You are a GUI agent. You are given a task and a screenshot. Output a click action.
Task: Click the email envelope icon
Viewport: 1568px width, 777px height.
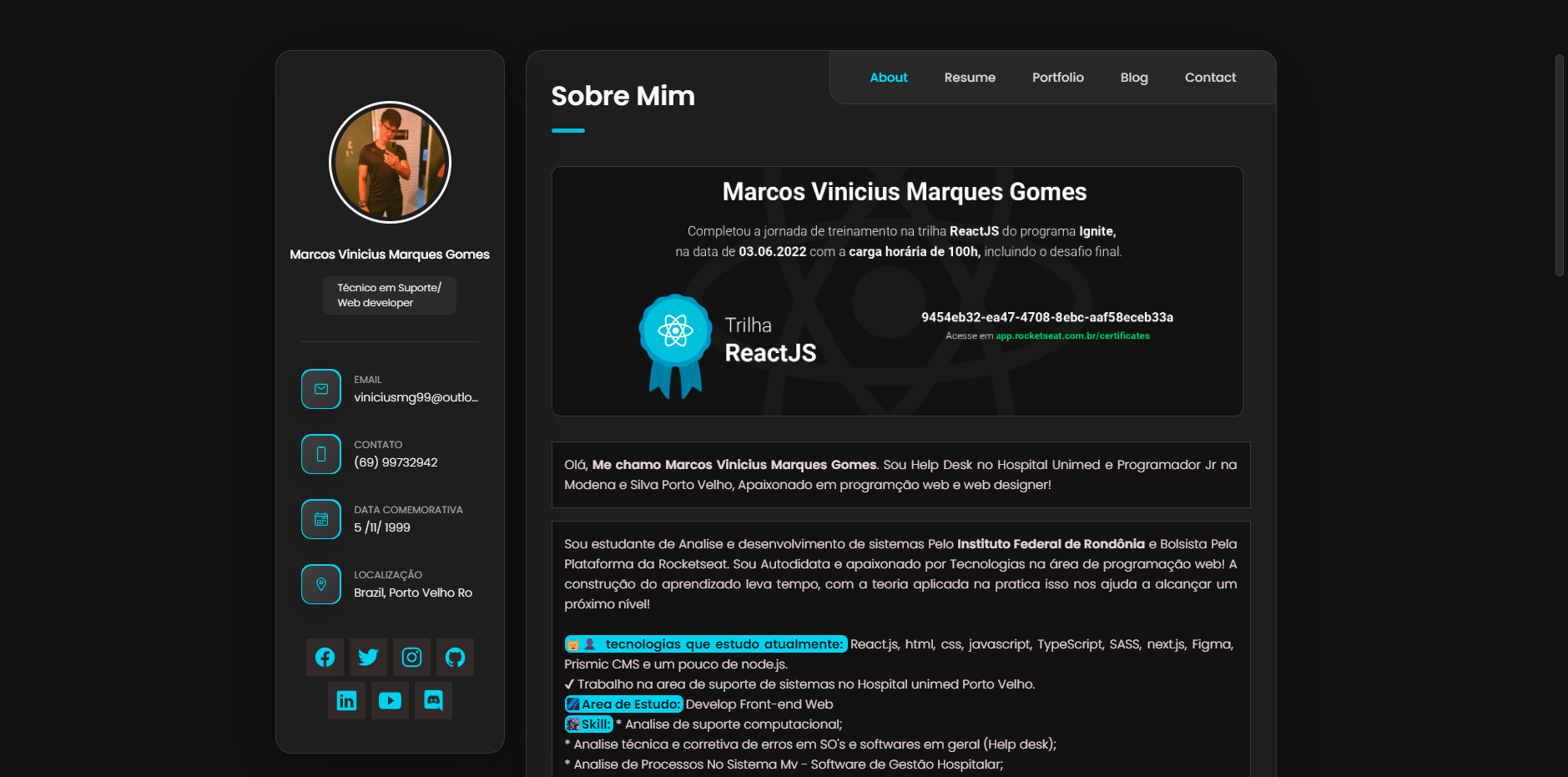[321, 388]
